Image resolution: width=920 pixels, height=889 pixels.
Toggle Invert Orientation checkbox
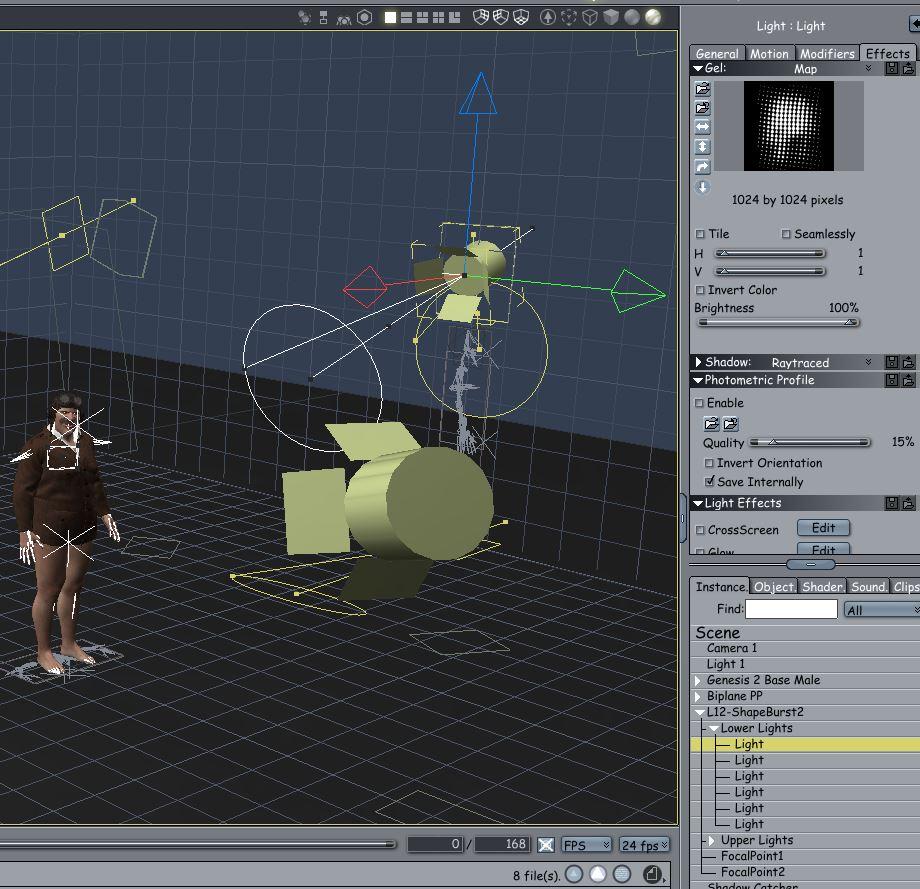coord(709,463)
